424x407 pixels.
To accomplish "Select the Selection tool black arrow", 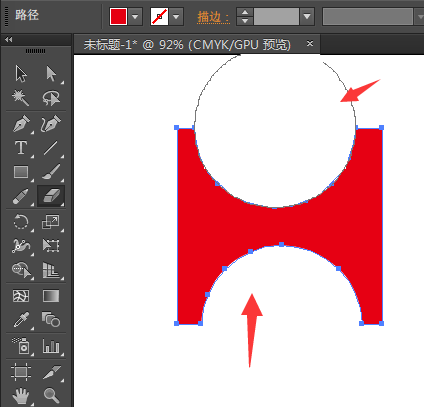I will (21, 74).
